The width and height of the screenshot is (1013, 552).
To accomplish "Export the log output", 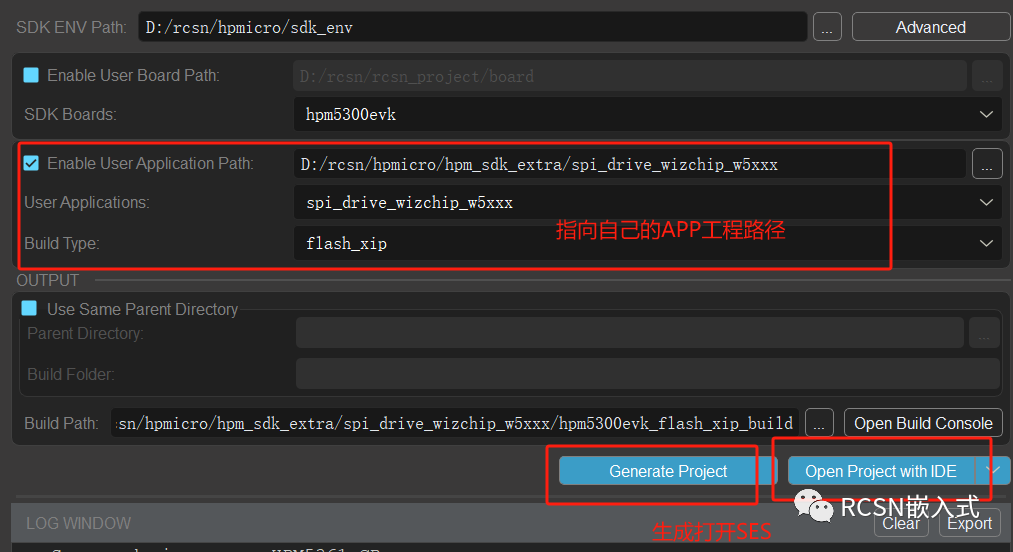I will [970, 523].
